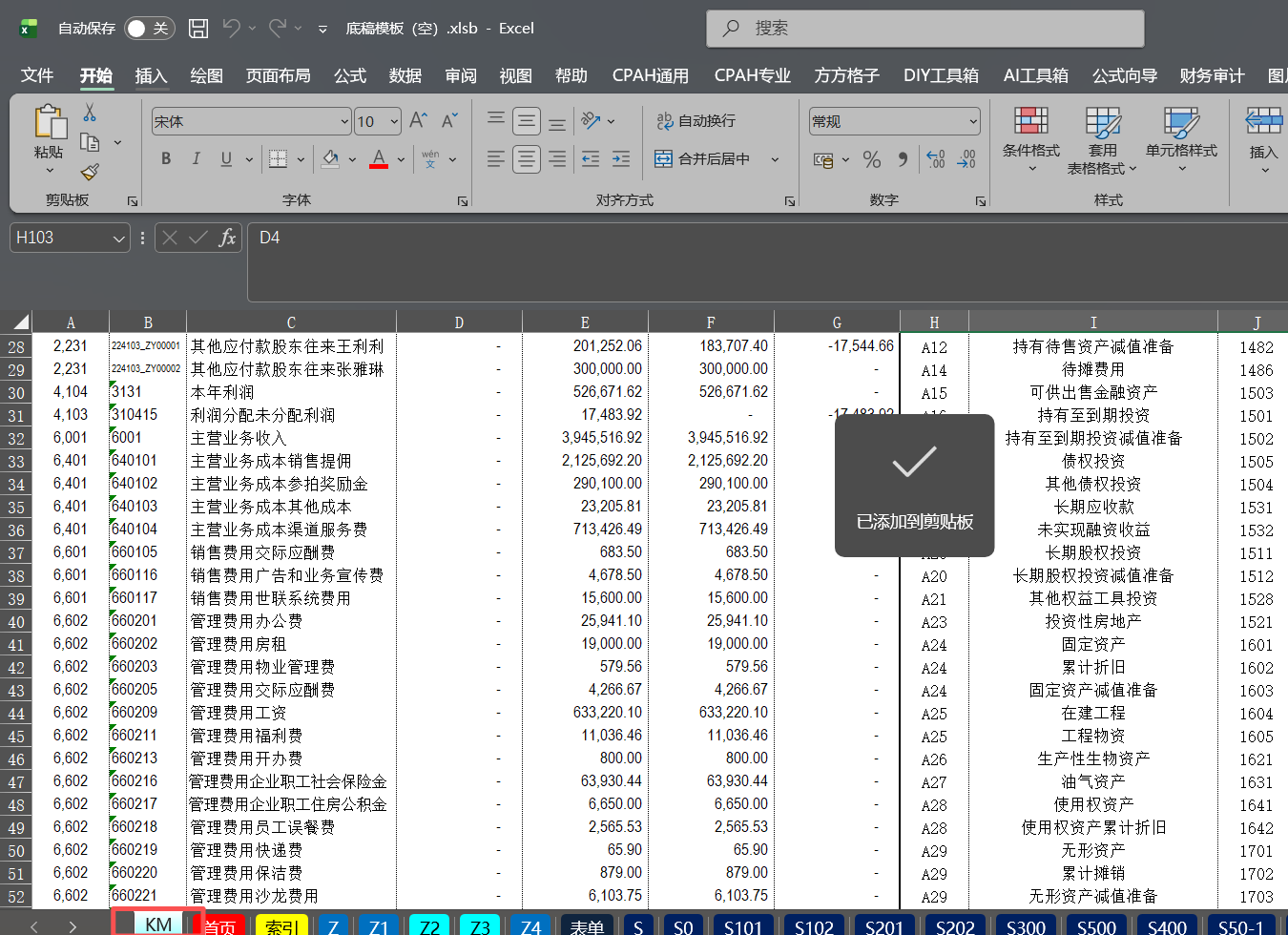This screenshot has height=935, width=1288.
Task: Decrease decimal places icon
Action: coord(966,159)
